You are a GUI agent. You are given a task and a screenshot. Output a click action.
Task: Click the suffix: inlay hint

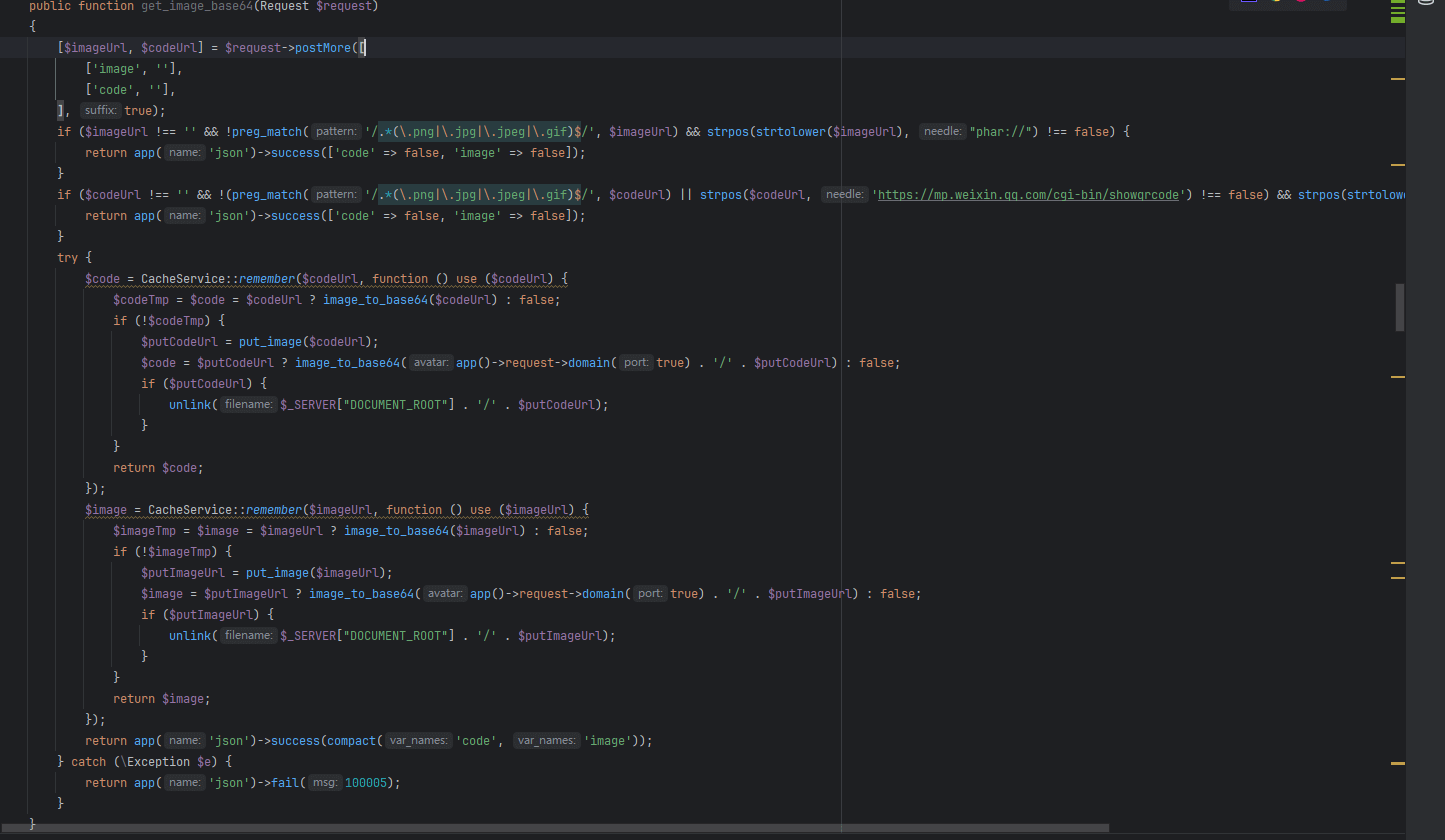pyautogui.click(x=100, y=111)
